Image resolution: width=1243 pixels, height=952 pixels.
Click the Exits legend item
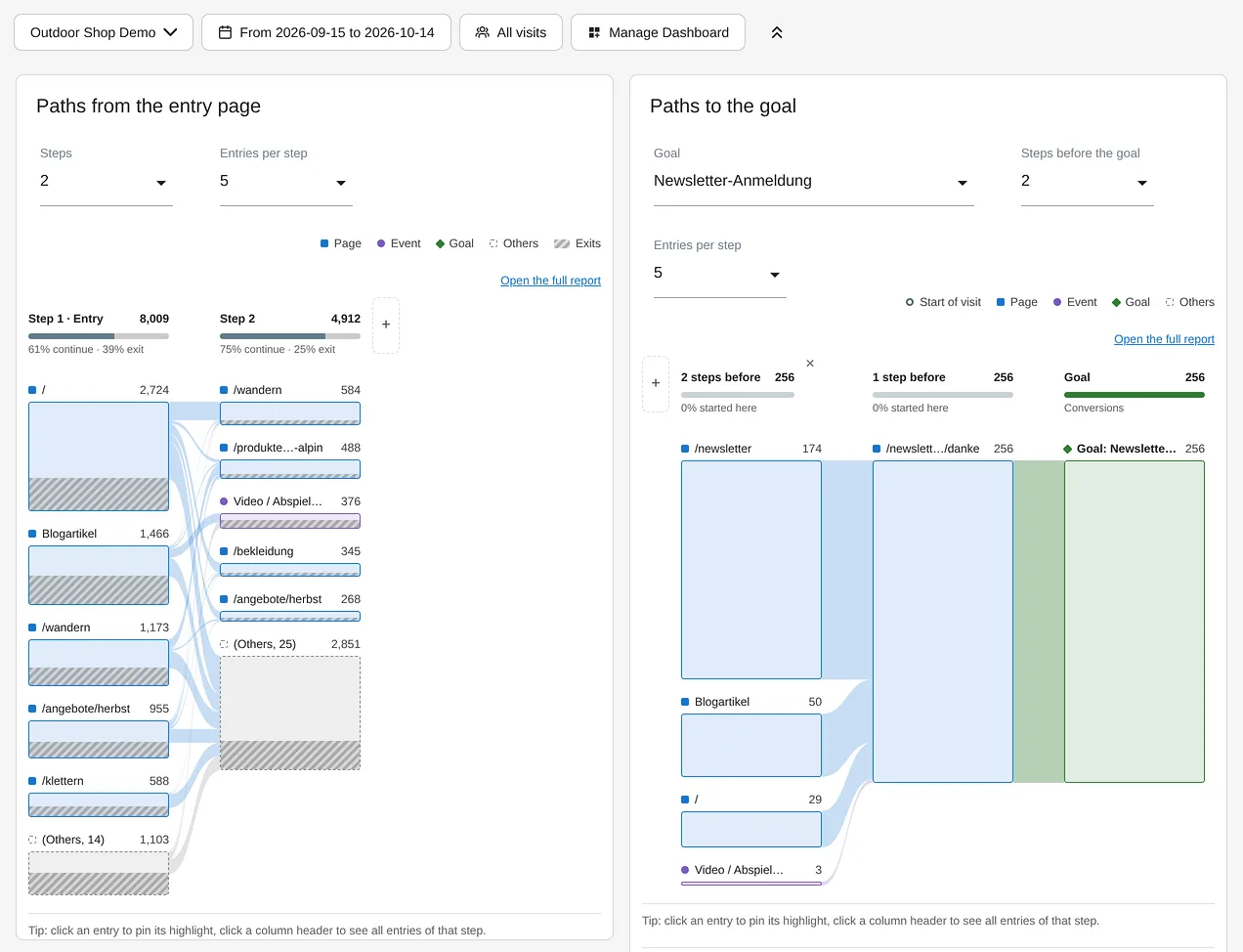tap(578, 243)
